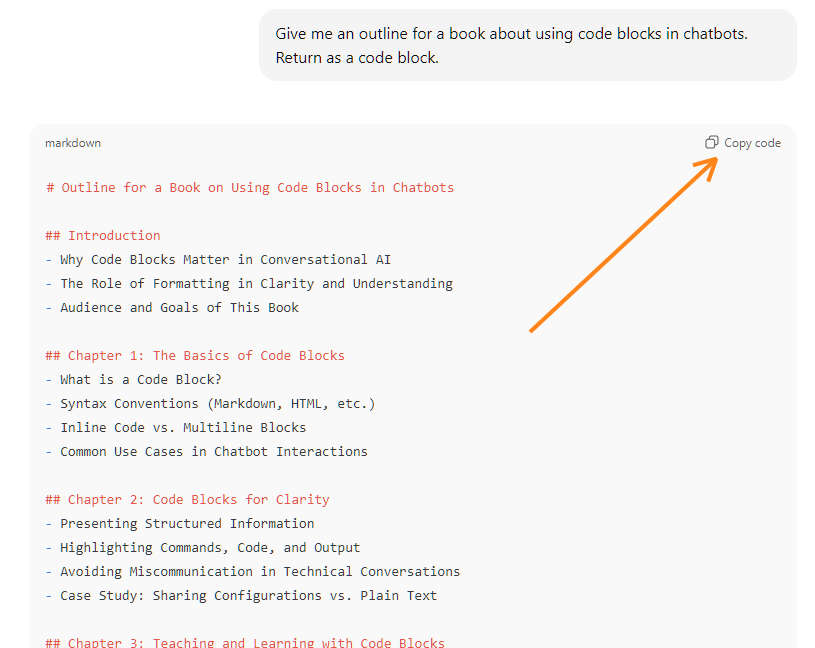Screen dimensions: 815x648
Task: Click the code block header bar
Action: coord(400,143)
